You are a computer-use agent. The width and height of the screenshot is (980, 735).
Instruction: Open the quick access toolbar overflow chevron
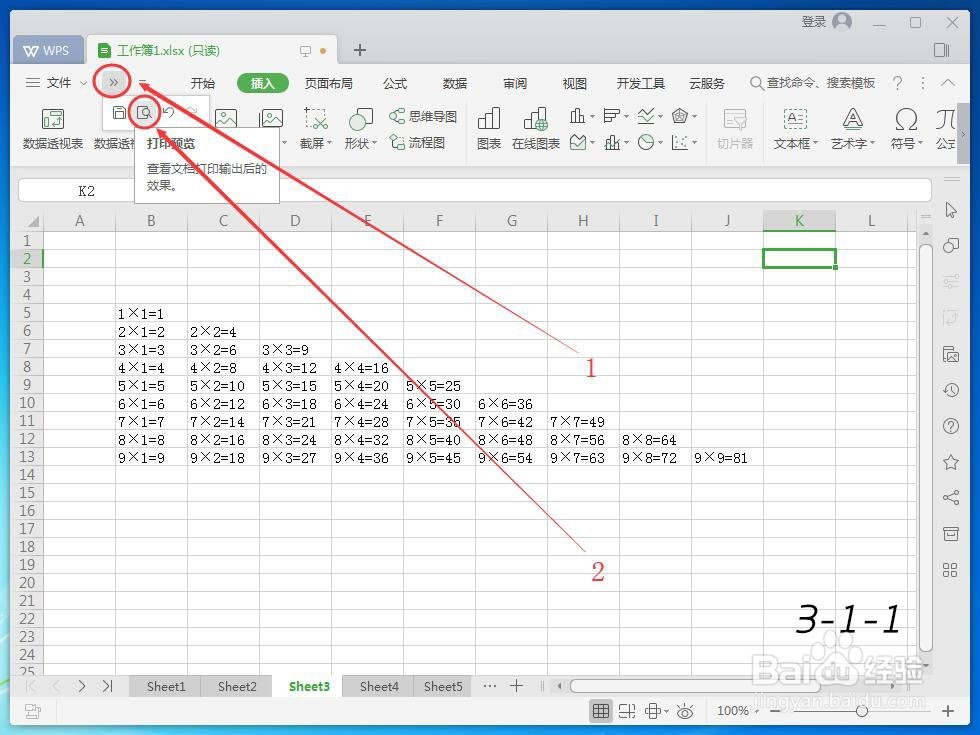tap(112, 82)
